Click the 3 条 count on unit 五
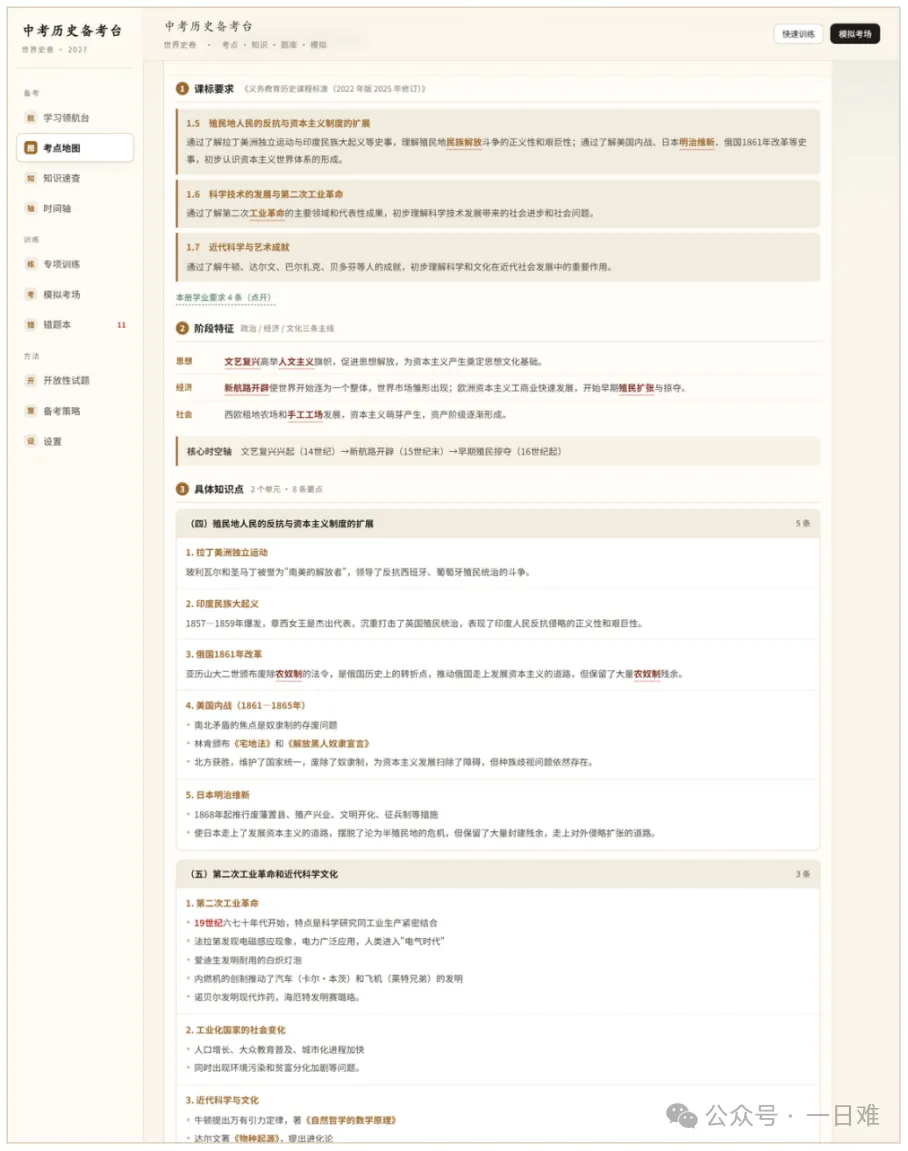 coord(802,874)
